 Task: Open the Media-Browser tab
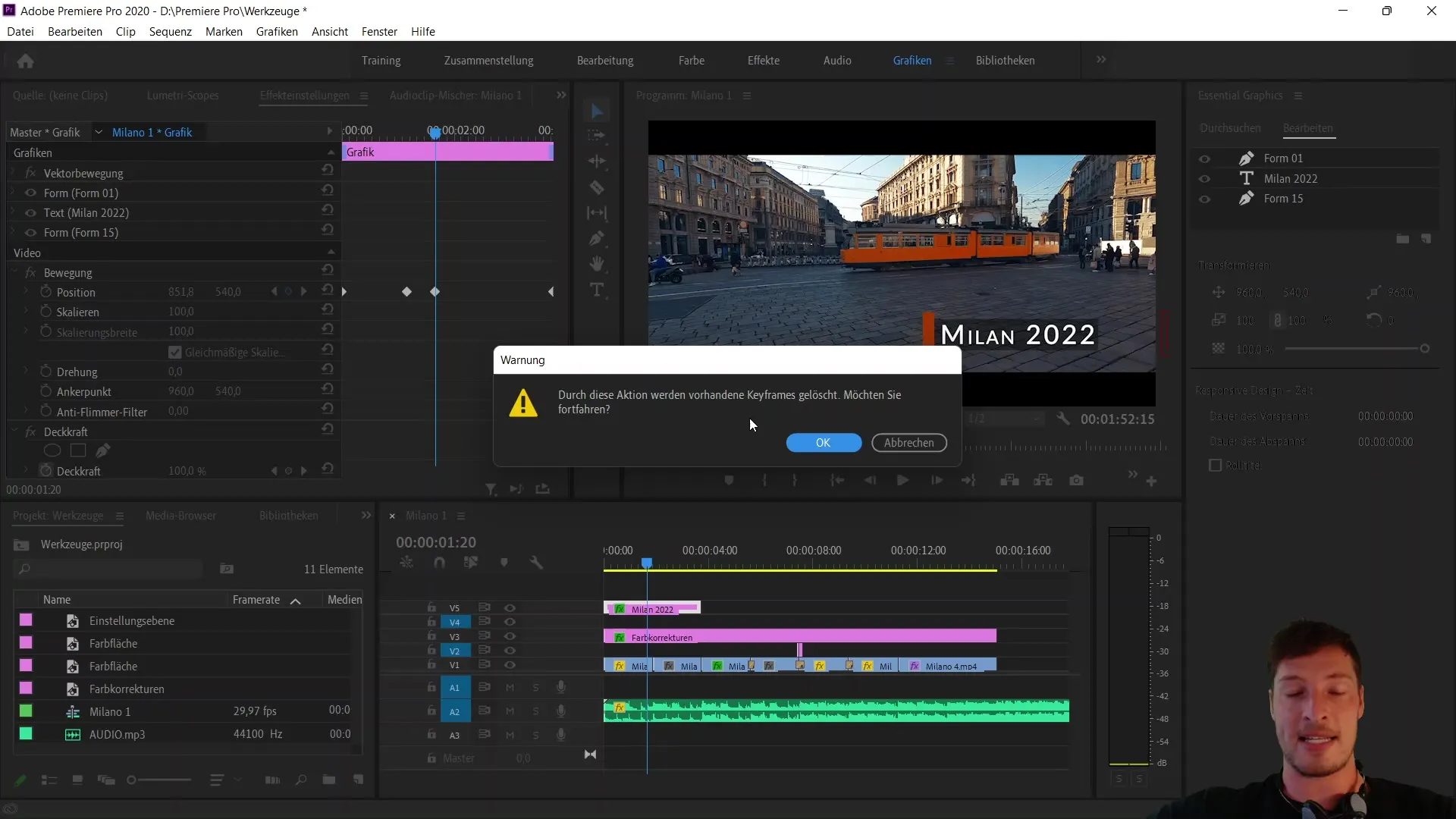180,516
